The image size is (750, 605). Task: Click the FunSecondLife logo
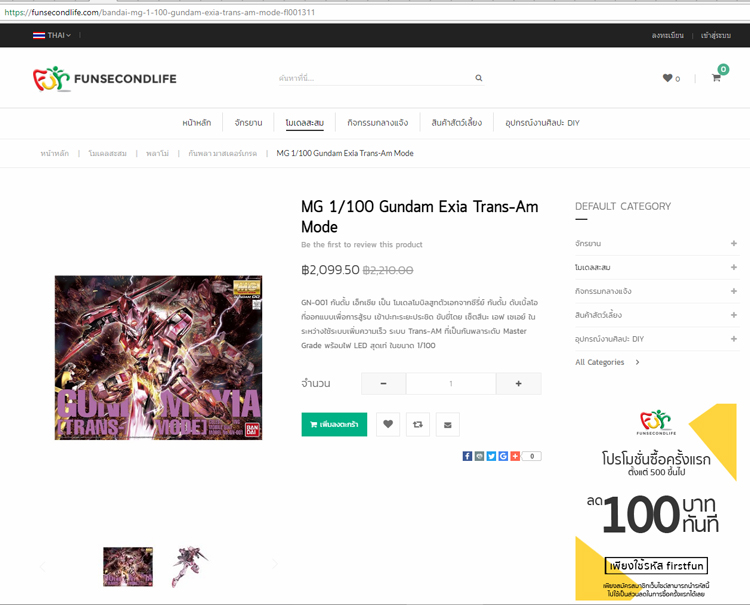tap(105, 78)
